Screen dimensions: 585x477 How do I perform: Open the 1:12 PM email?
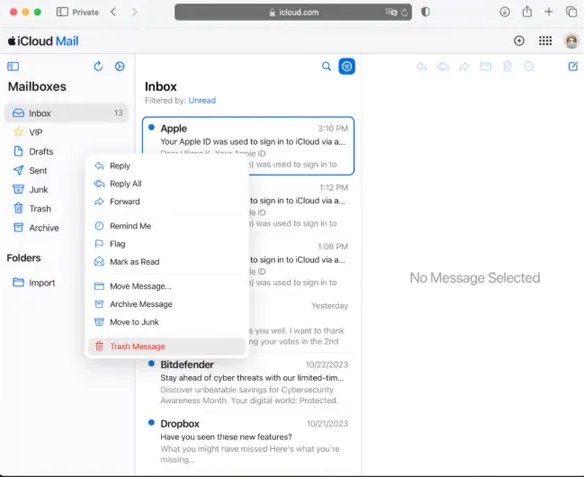click(301, 205)
